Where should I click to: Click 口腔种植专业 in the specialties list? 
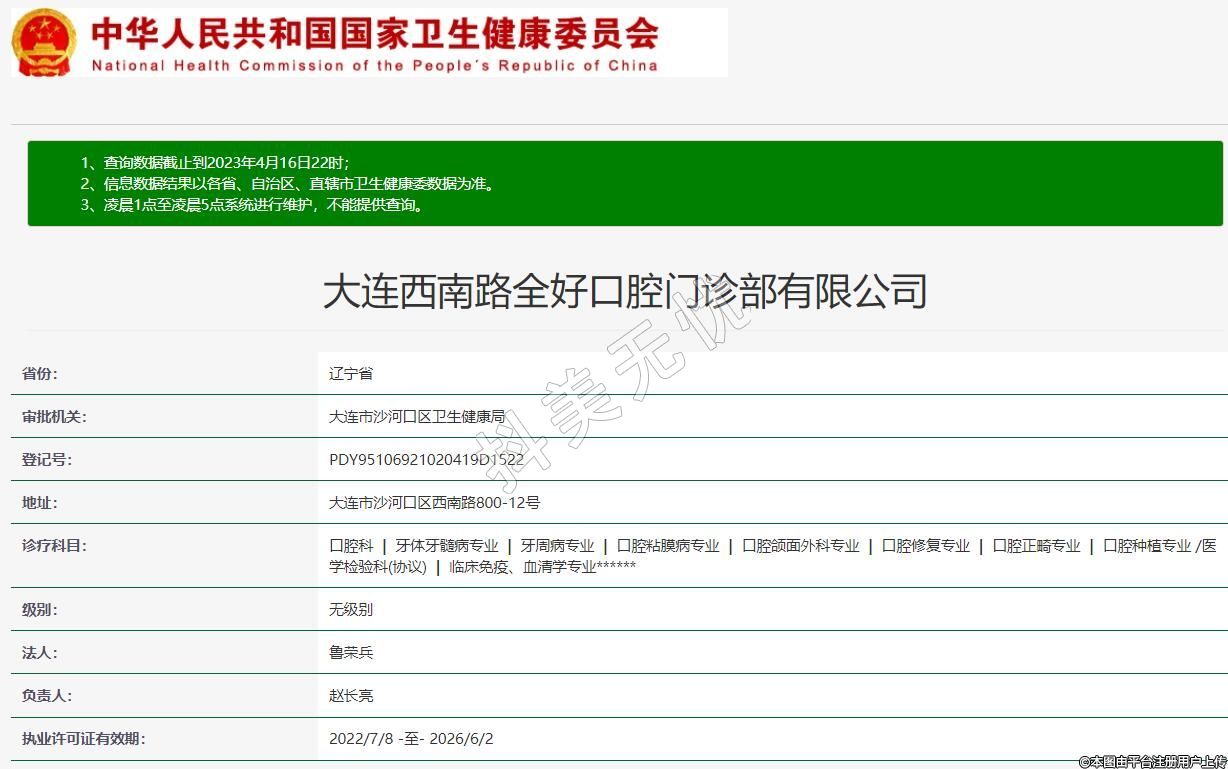point(1147,546)
